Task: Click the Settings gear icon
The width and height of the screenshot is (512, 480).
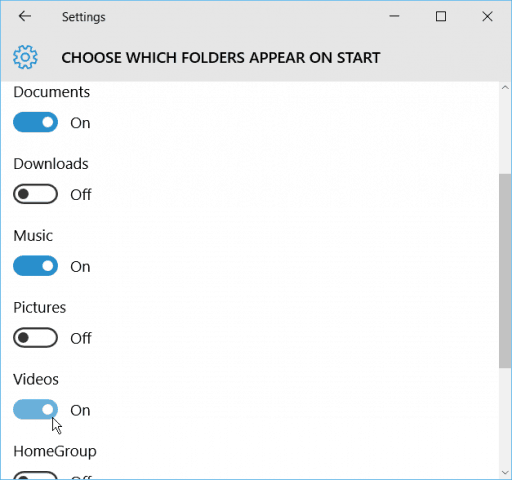Action: [25, 57]
